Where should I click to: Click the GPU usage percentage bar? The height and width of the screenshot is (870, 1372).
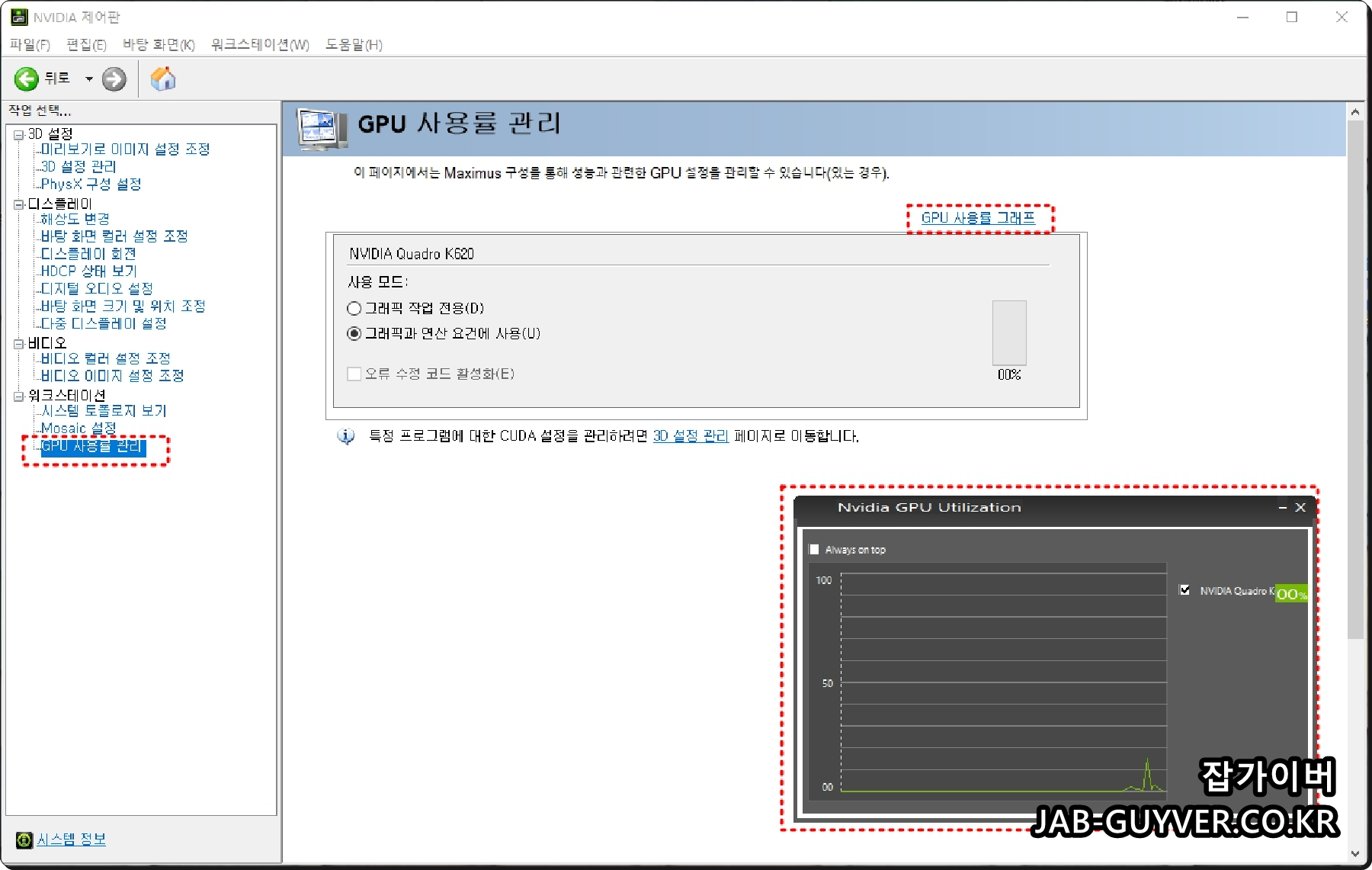1009,333
